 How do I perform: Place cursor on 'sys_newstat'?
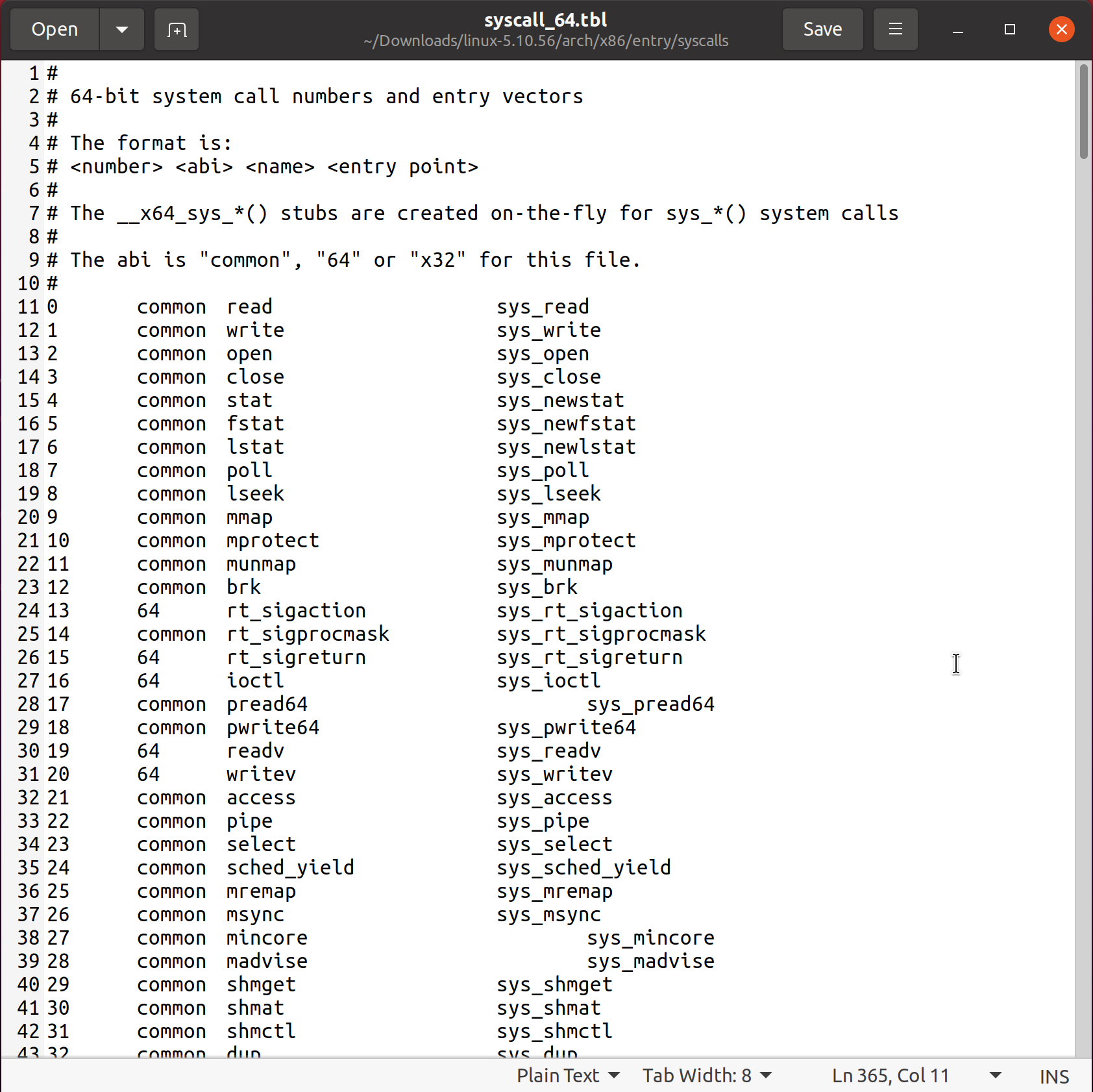560,400
